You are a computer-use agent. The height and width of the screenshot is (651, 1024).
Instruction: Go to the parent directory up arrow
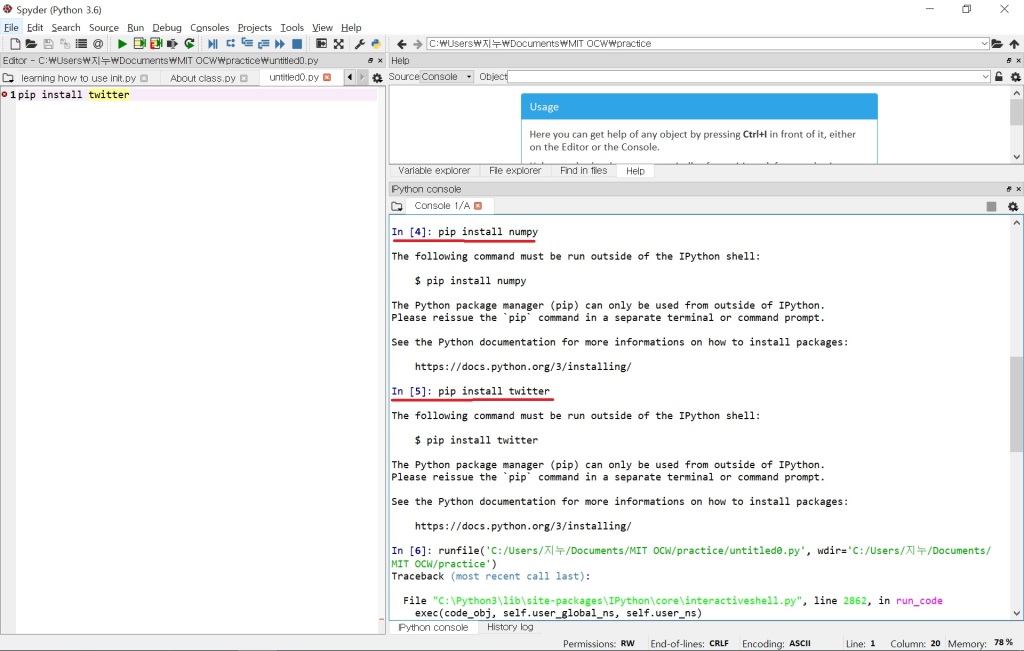[1014, 44]
